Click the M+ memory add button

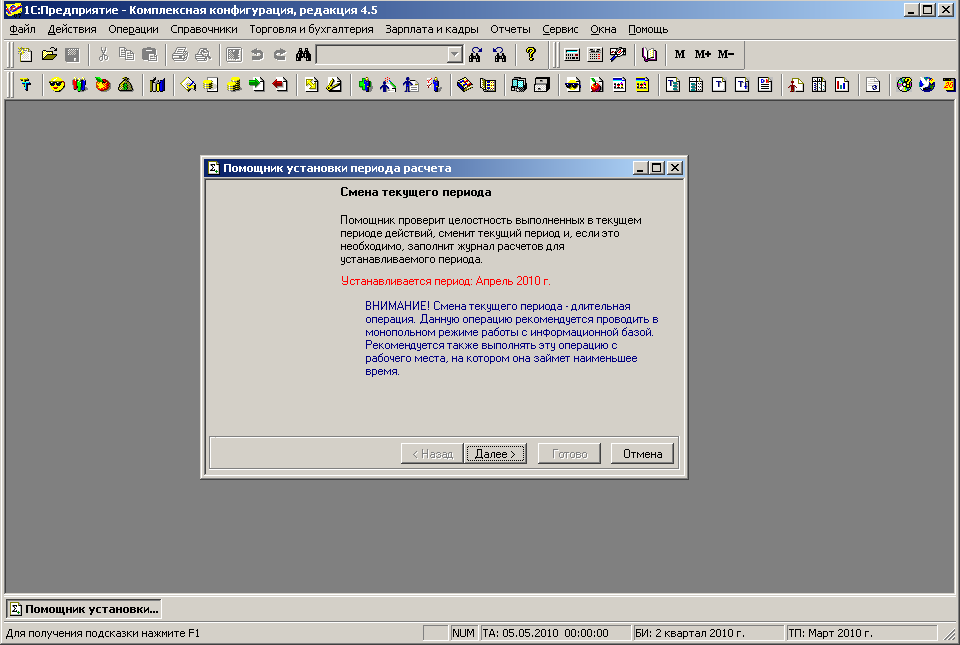[x=703, y=54]
